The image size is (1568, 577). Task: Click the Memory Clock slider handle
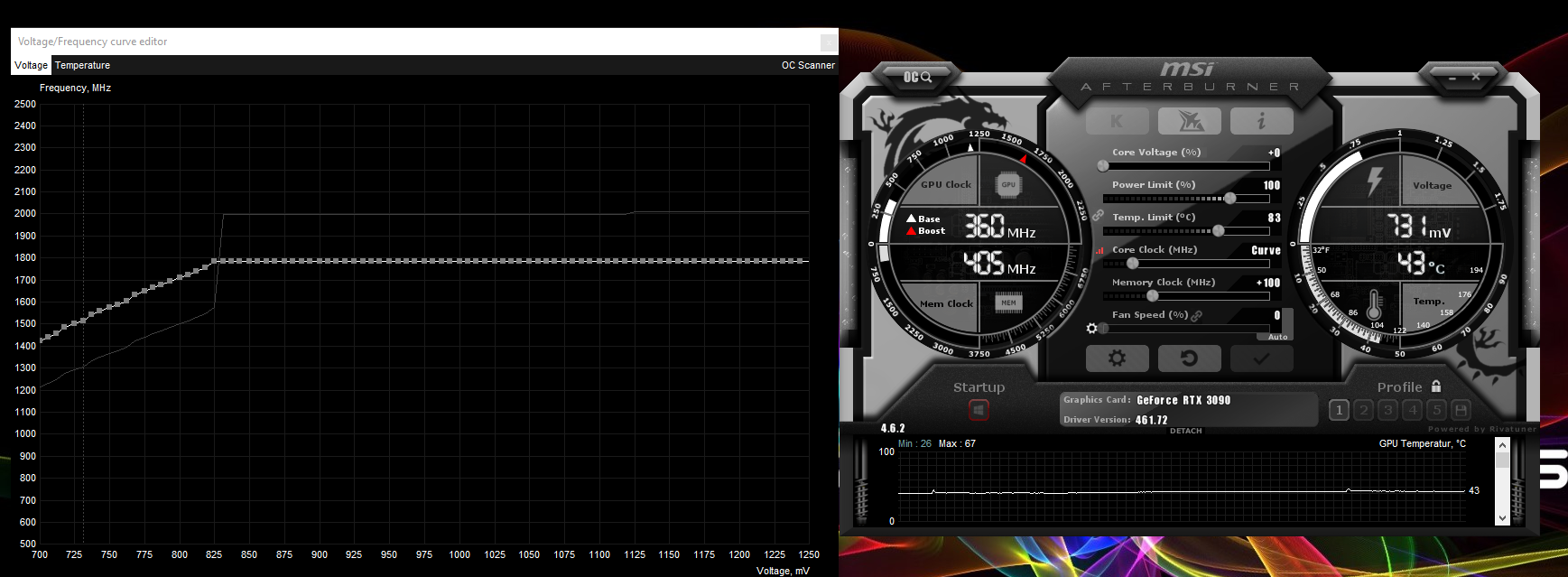tap(1153, 296)
